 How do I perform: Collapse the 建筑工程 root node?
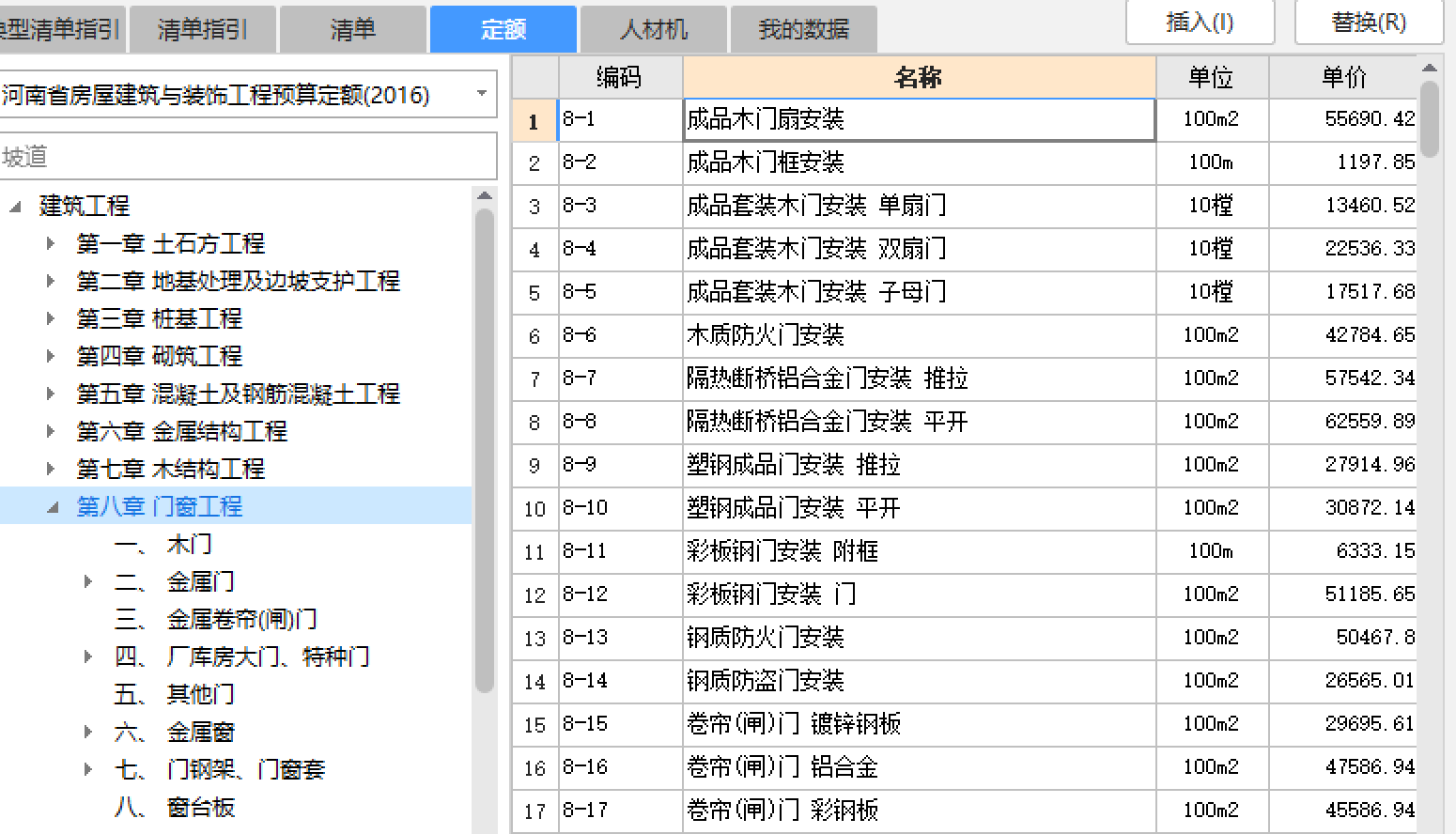click(x=13, y=206)
